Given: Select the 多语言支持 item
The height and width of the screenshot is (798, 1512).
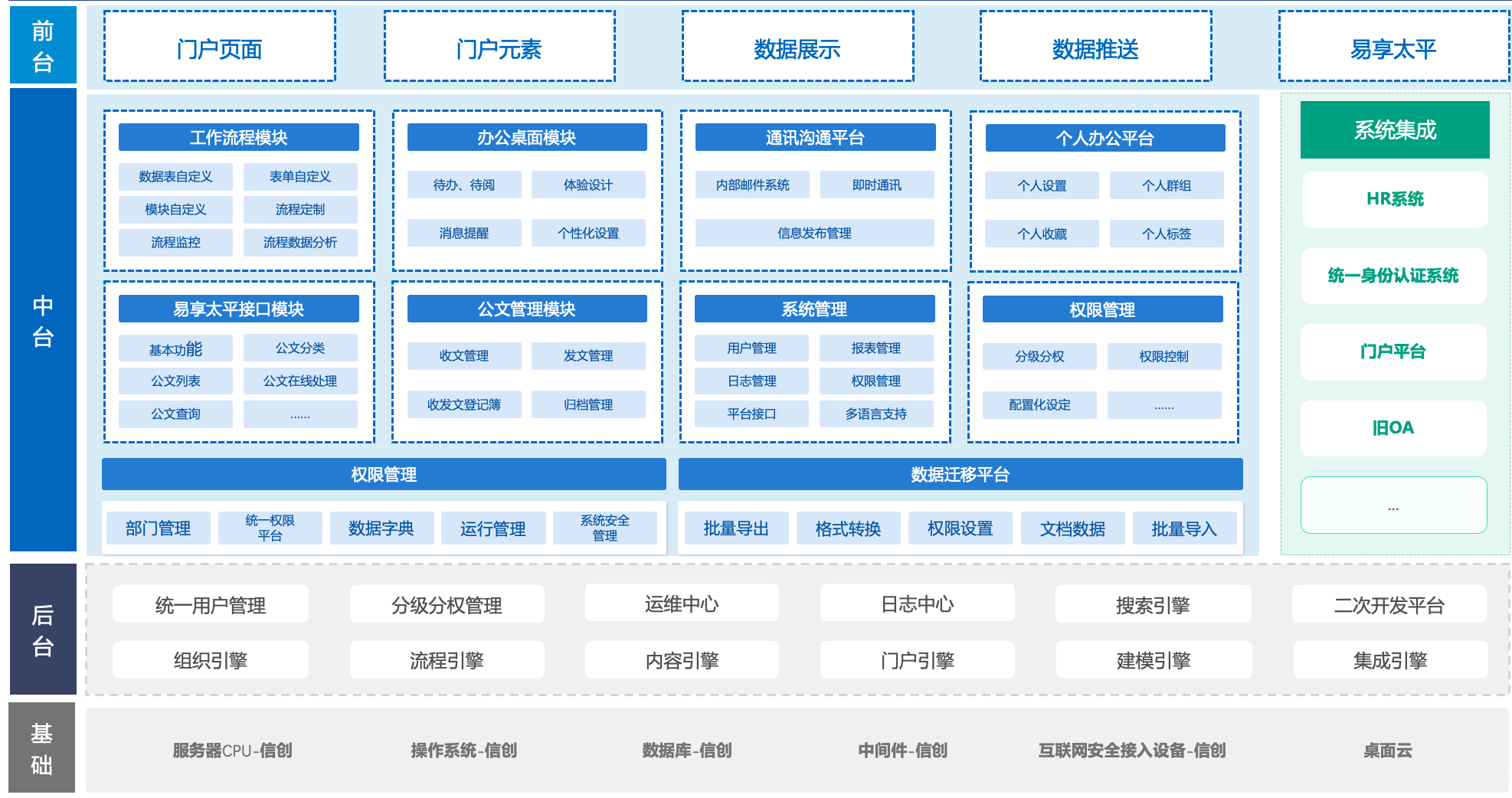Looking at the screenshot, I should click(x=876, y=414).
